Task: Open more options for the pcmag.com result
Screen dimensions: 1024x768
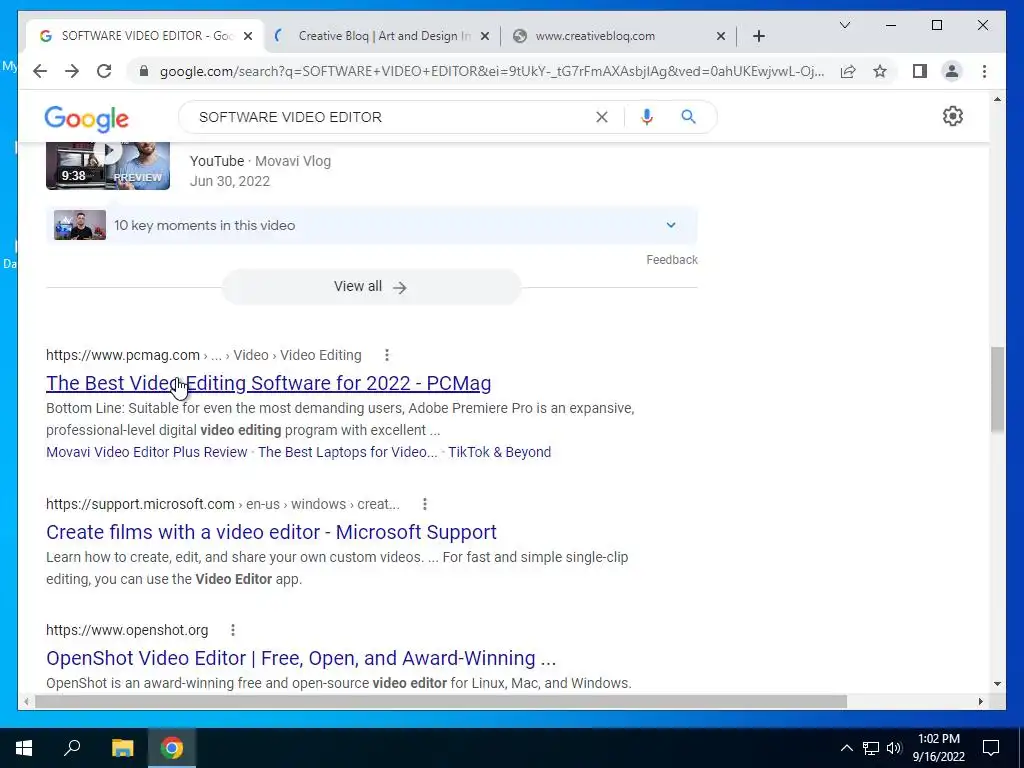Action: pos(387,355)
